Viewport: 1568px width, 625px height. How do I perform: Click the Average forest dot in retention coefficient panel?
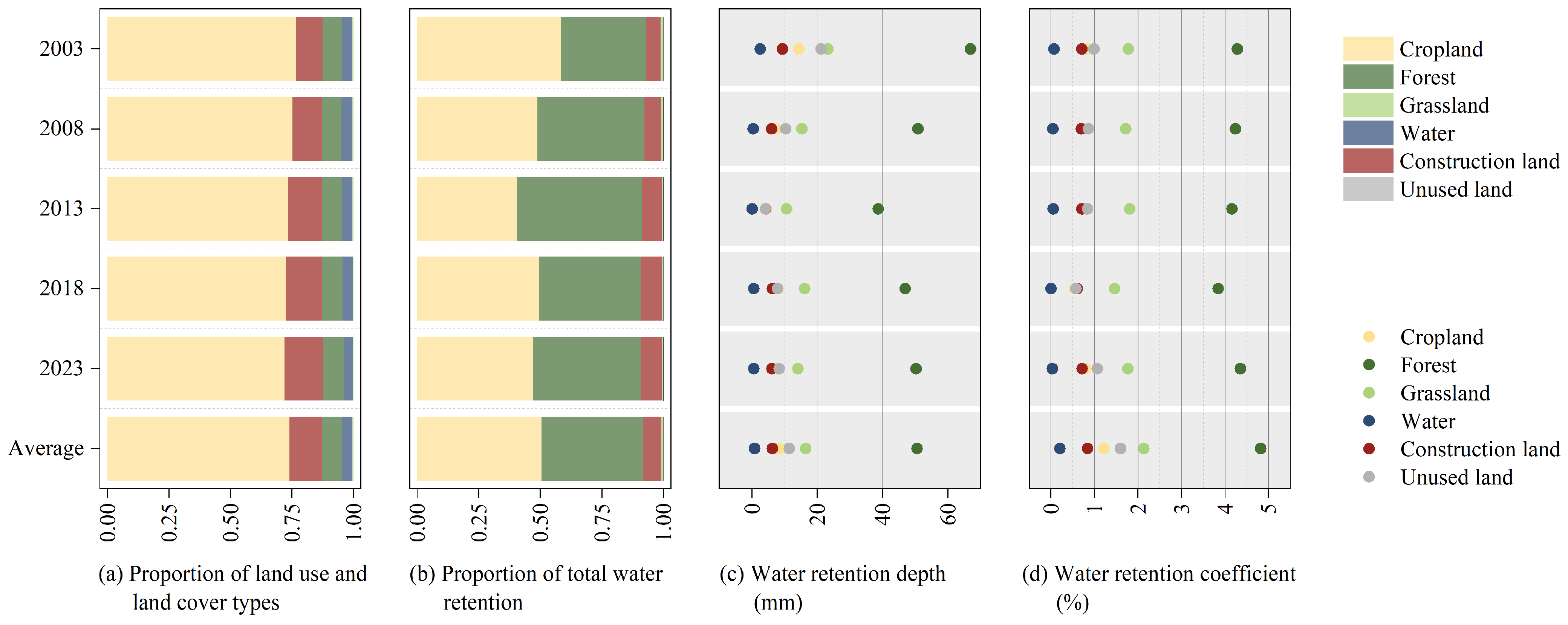pyautogui.click(x=1261, y=449)
